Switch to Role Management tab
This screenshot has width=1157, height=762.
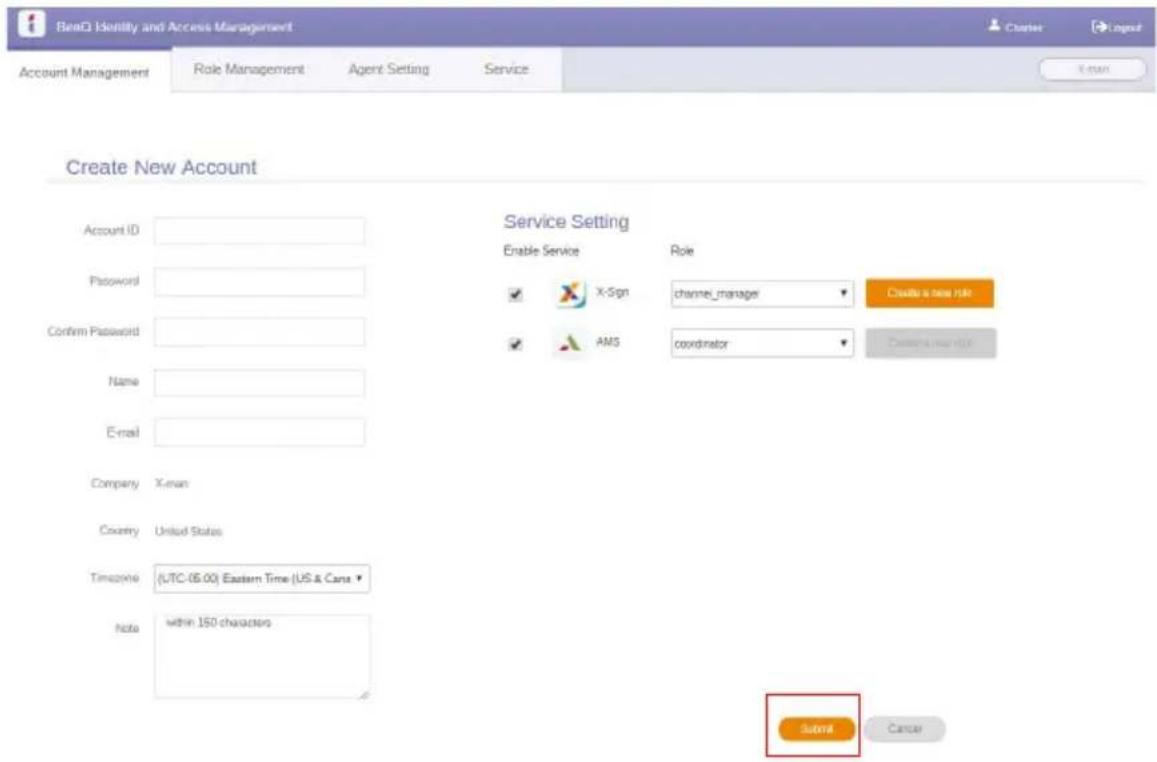pyautogui.click(x=249, y=69)
